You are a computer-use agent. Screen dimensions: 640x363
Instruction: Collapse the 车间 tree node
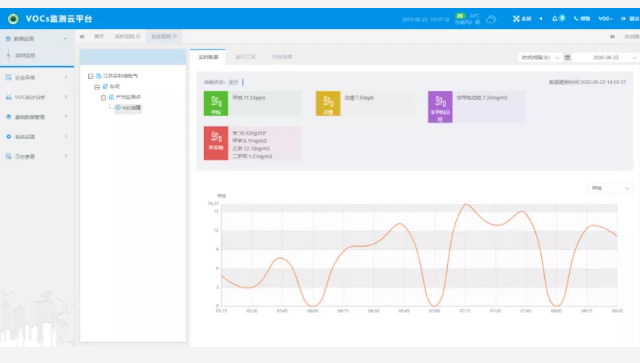(x=97, y=87)
